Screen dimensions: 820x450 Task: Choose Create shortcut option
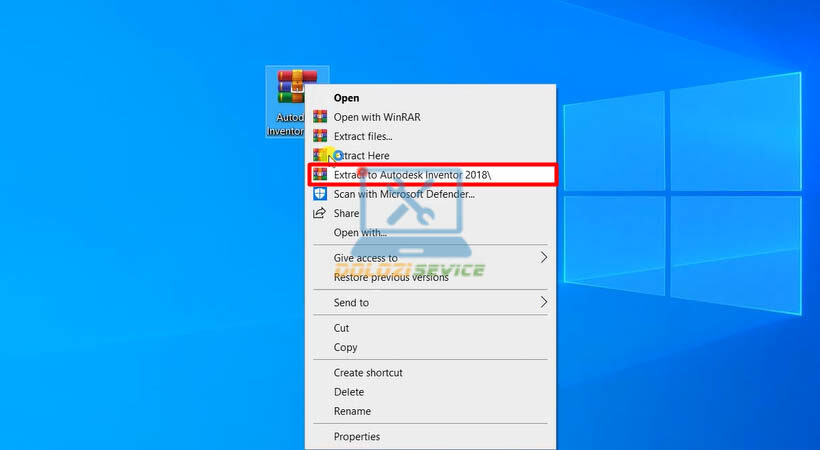pyautogui.click(x=368, y=372)
